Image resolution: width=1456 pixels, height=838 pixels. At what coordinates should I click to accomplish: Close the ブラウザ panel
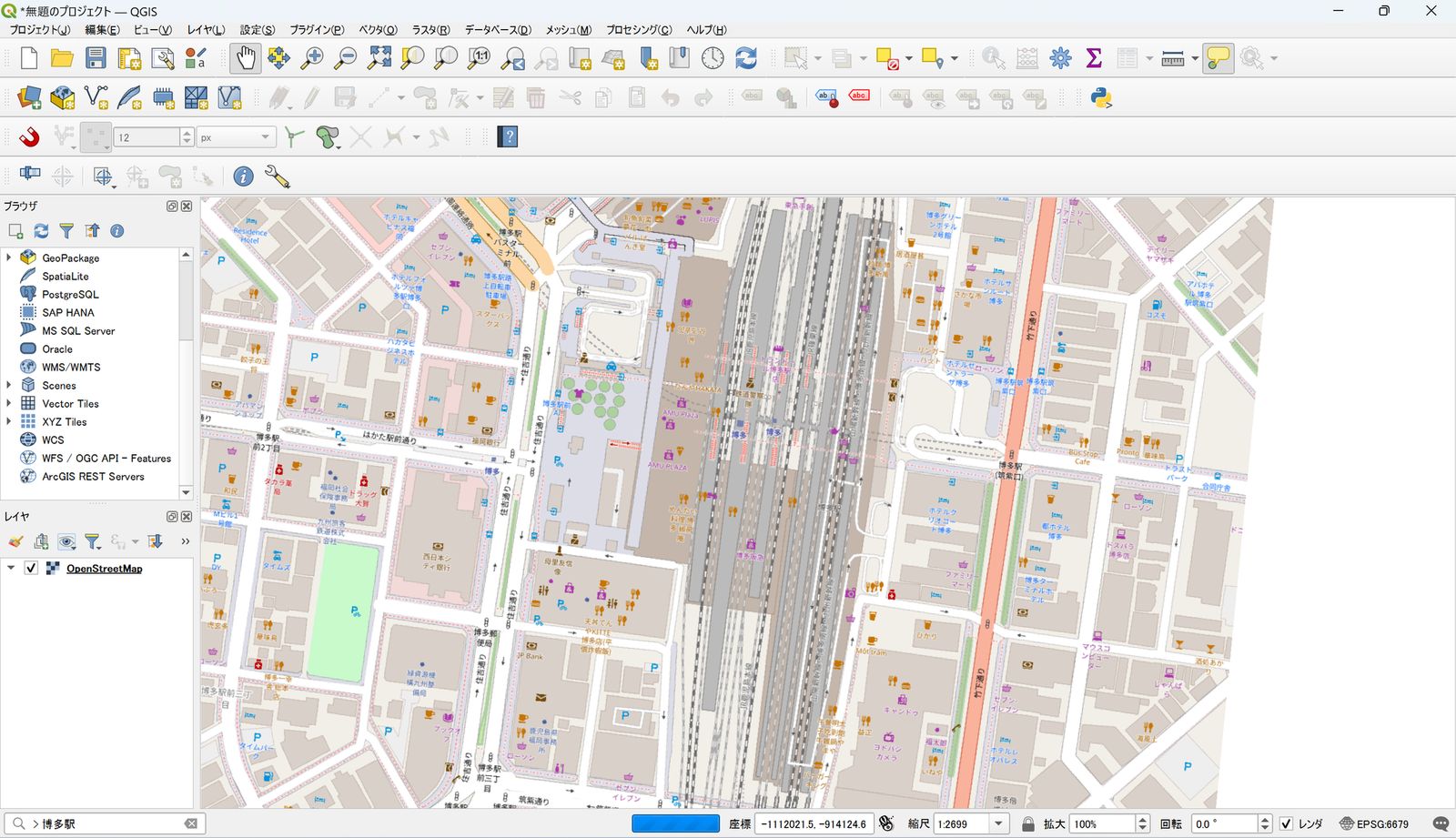pos(187,206)
